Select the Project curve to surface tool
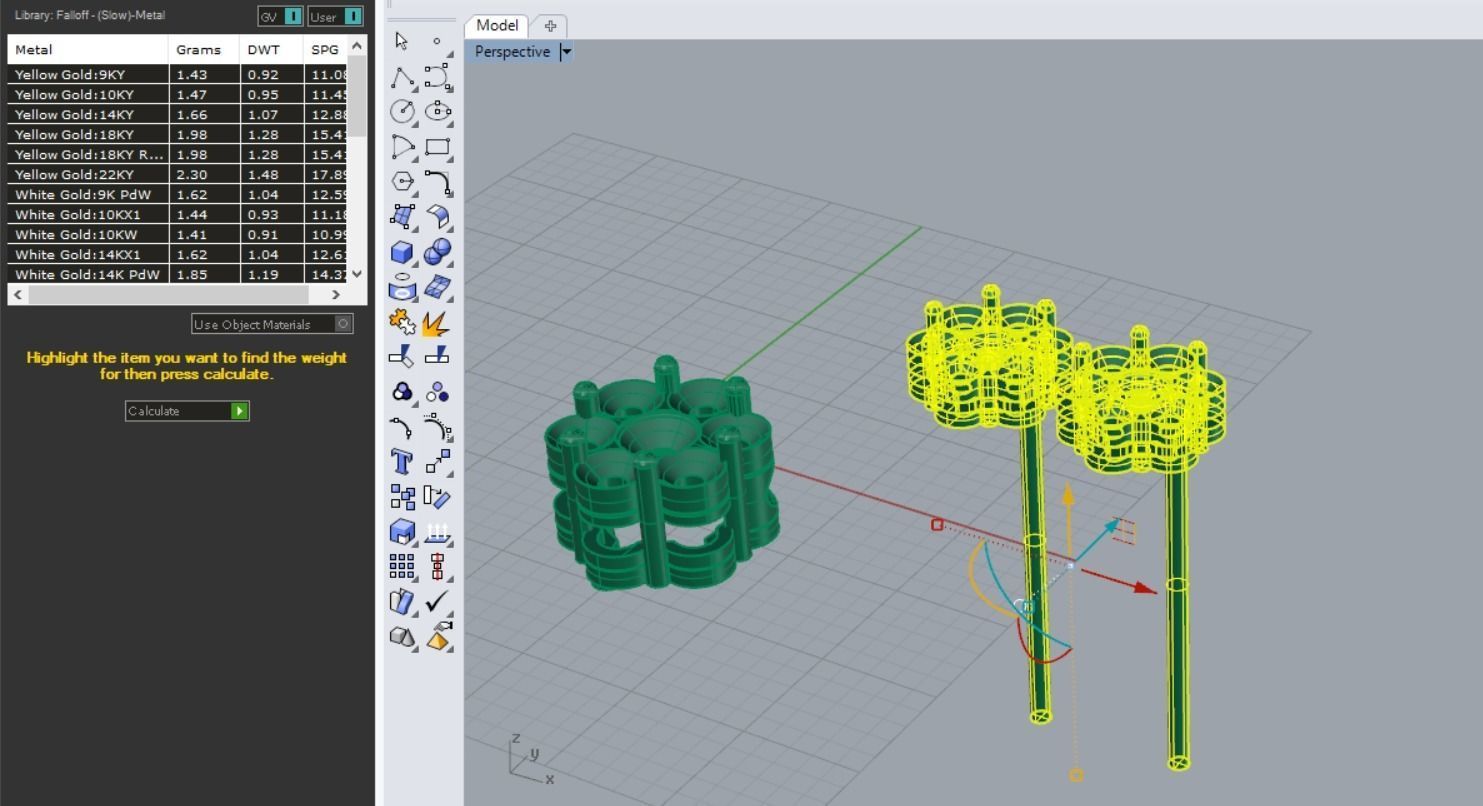This screenshot has height=806, width=1483. [402, 287]
